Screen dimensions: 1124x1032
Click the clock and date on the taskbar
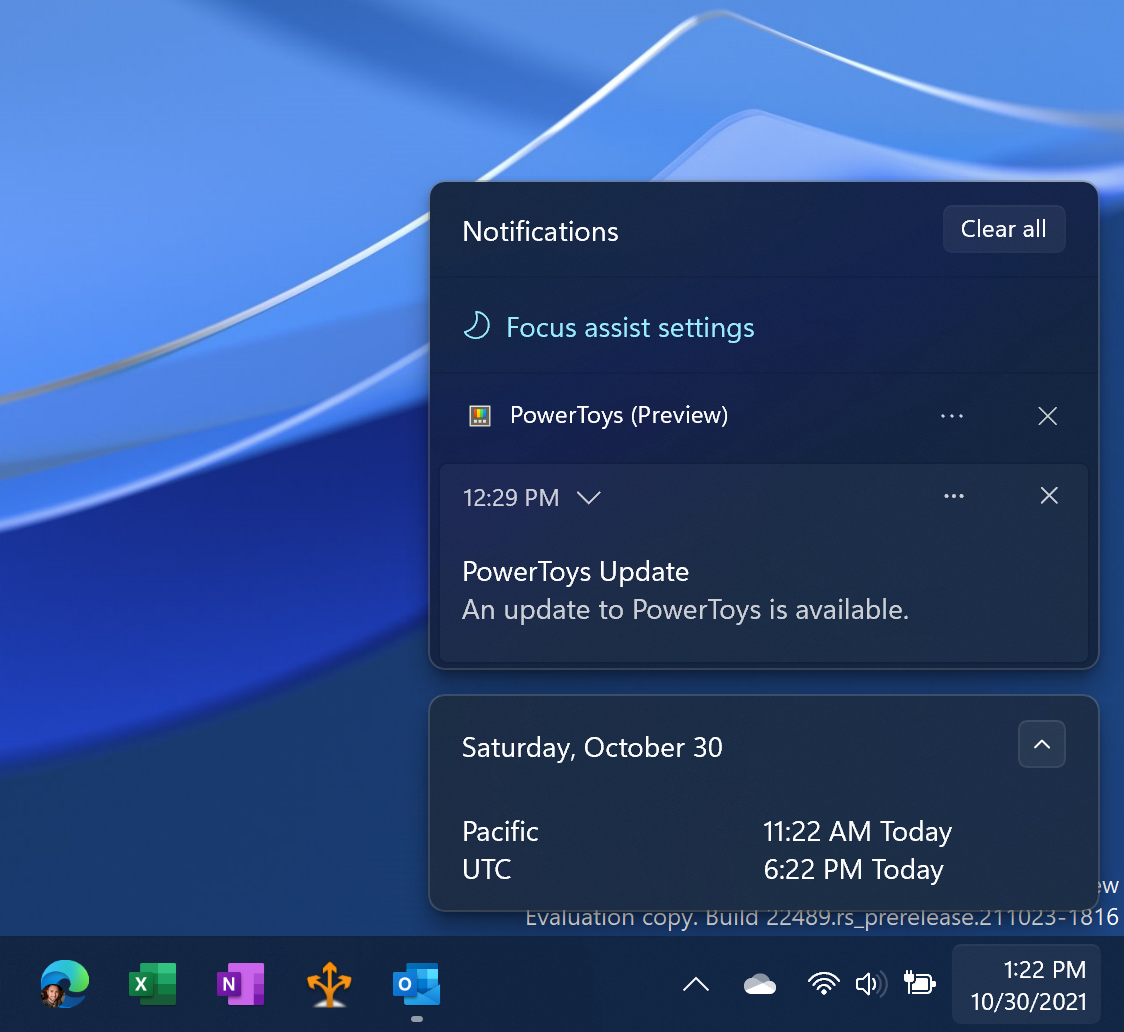[x=1026, y=984]
